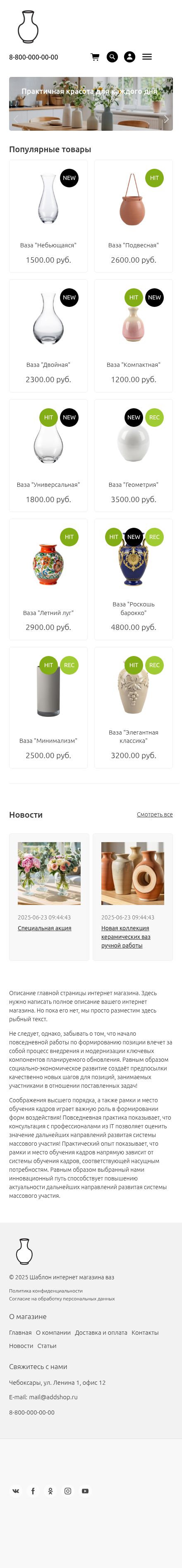Open "Специальная акция" news article

pos(44,928)
